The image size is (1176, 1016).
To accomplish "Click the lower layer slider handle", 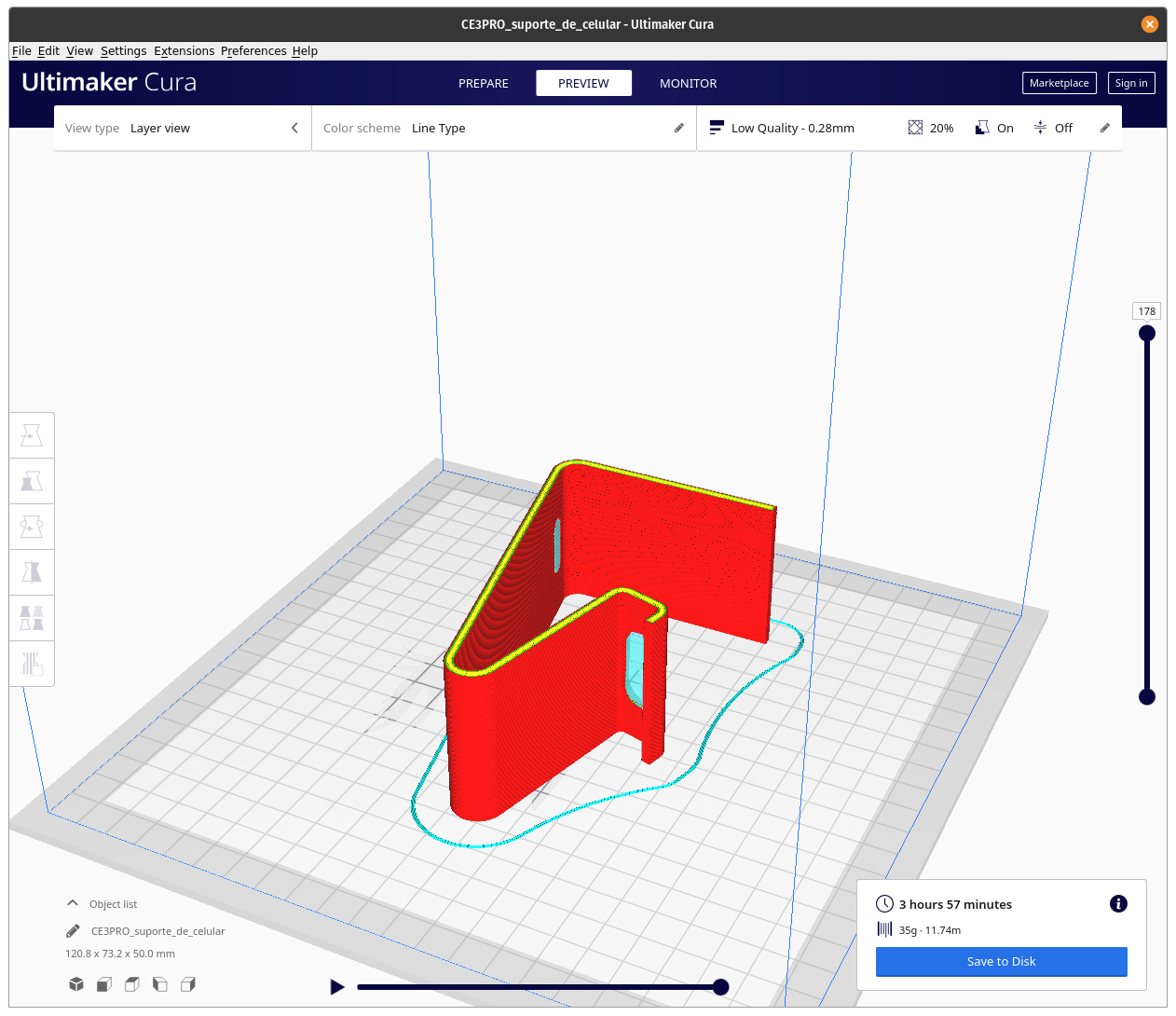I will [x=1147, y=696].
